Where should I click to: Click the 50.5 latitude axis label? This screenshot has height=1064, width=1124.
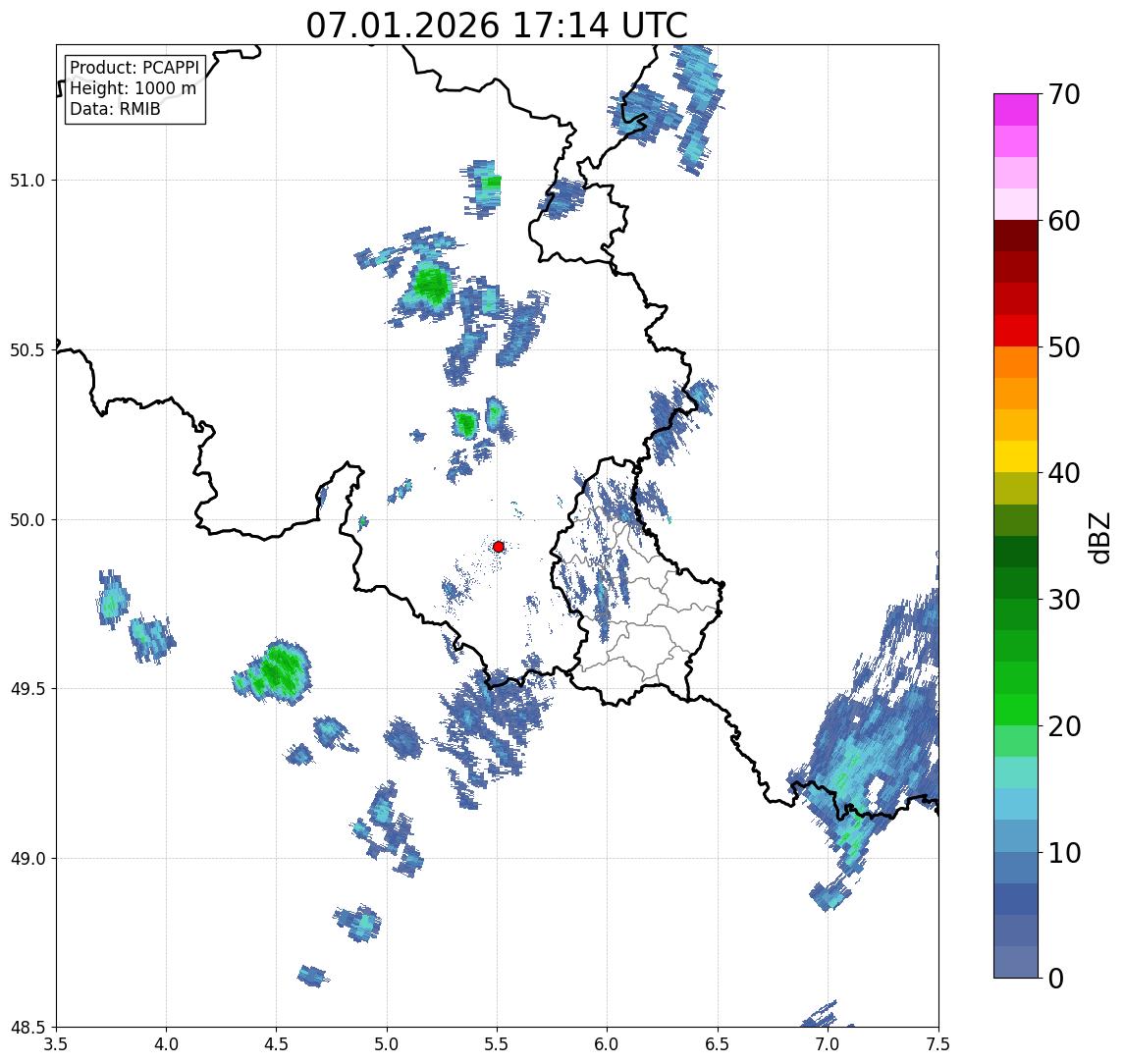27,350
